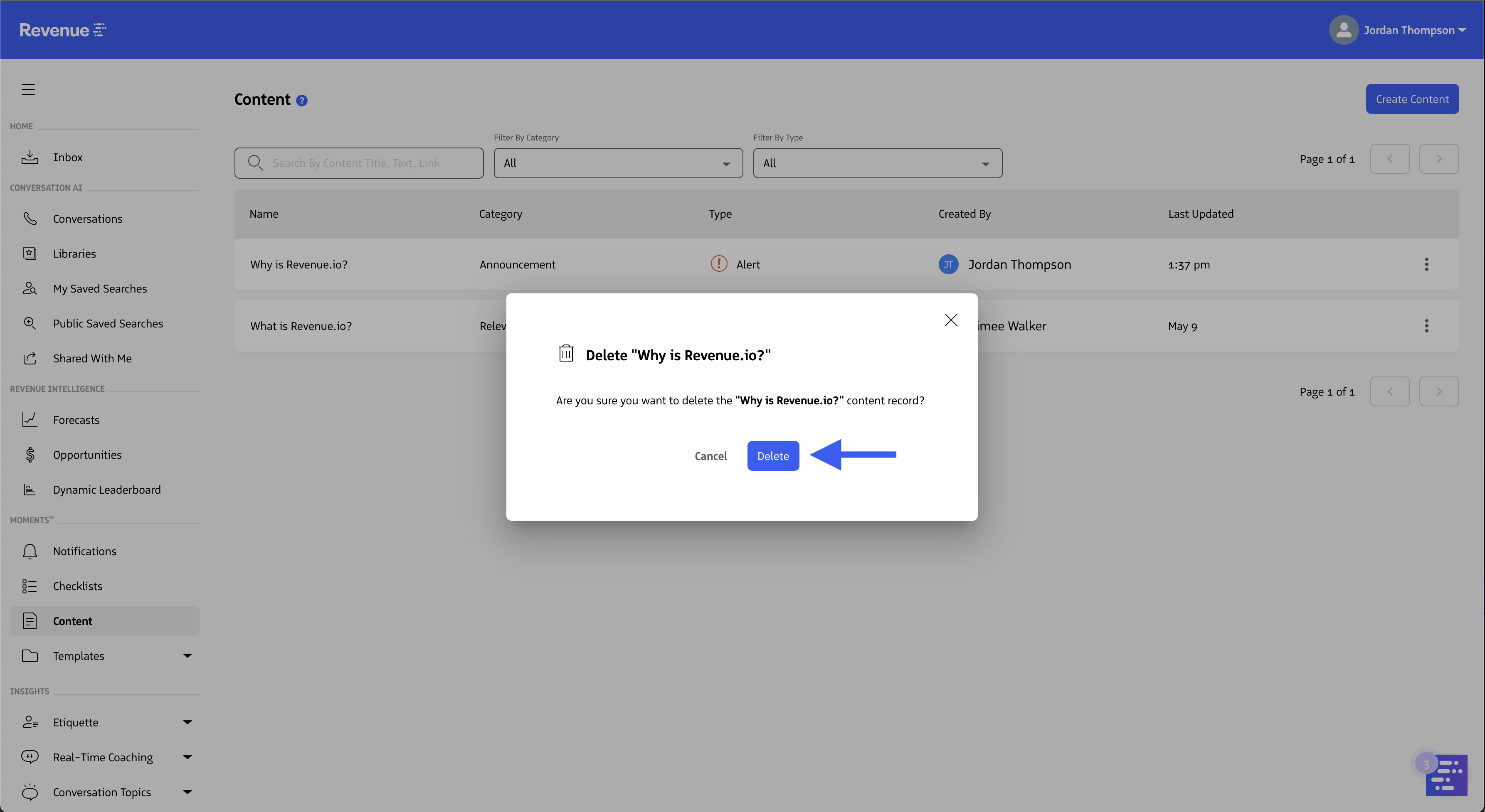Expand the Real-Time Coaching submenu arrow
This screenshot has width=1485, height=812.
(187, 757)
